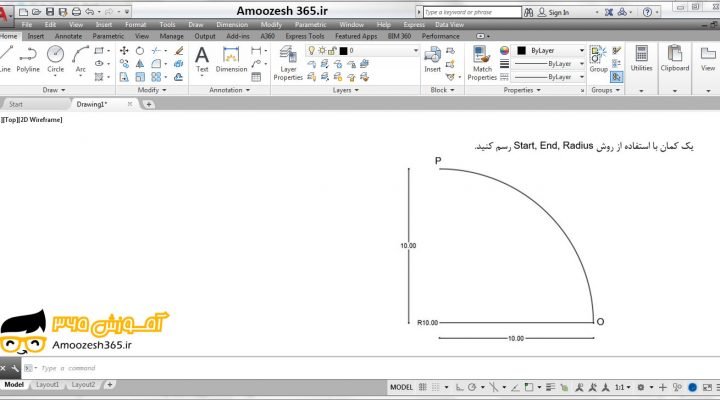Open the Utilities panel icon
This screenshot has width=720, height=400.
click(641, 59)
